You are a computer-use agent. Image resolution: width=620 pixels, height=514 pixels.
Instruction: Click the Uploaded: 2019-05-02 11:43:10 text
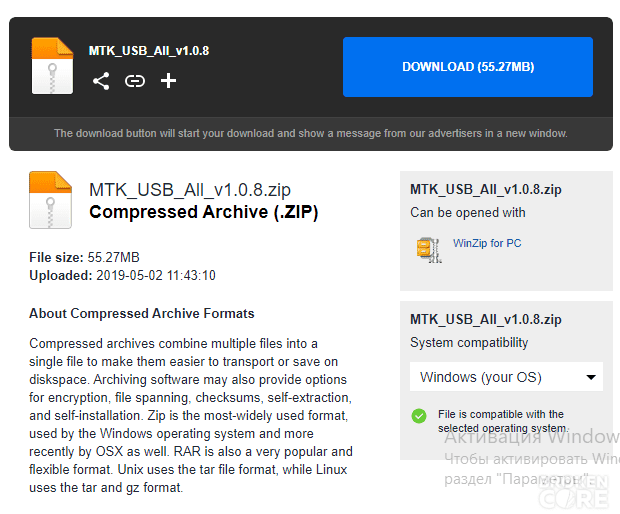coord(122,275)
